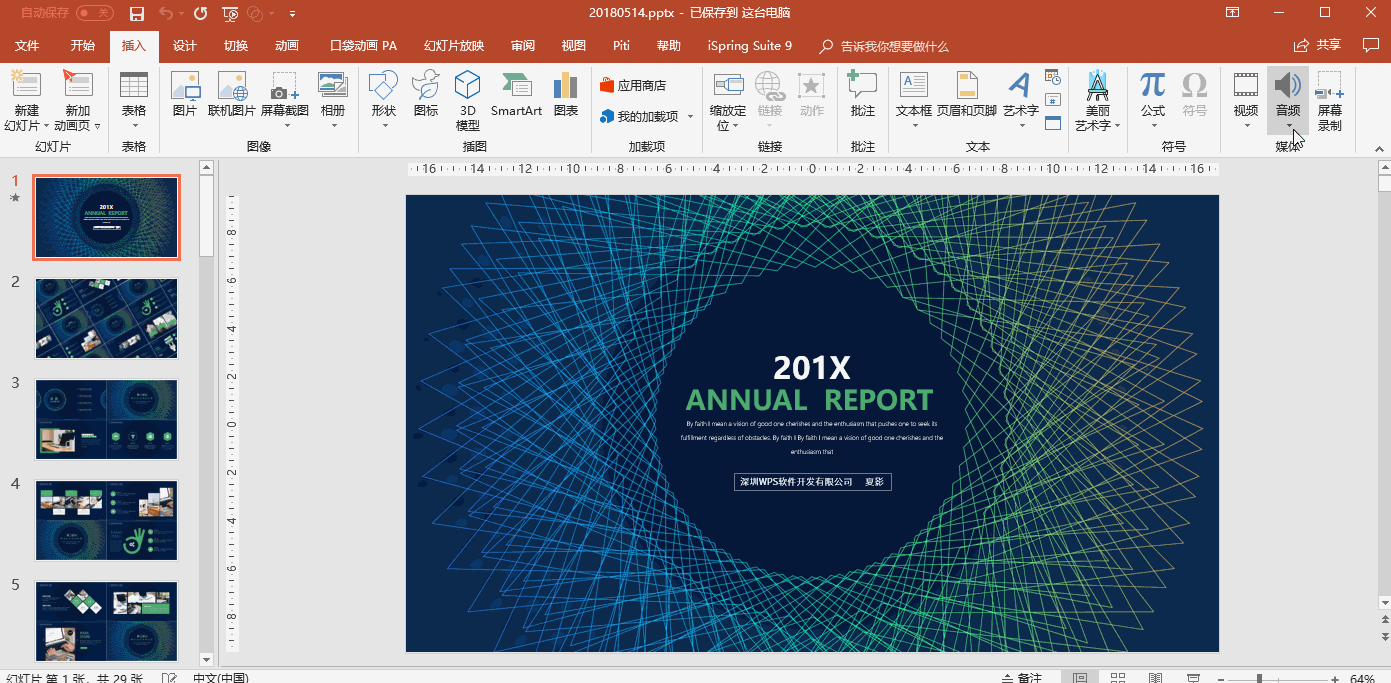Image resolution: width=1391 pixels, height=683 pixels.
Task: Expand the 表格 dropdown arrow
Action: click(133, 126)
